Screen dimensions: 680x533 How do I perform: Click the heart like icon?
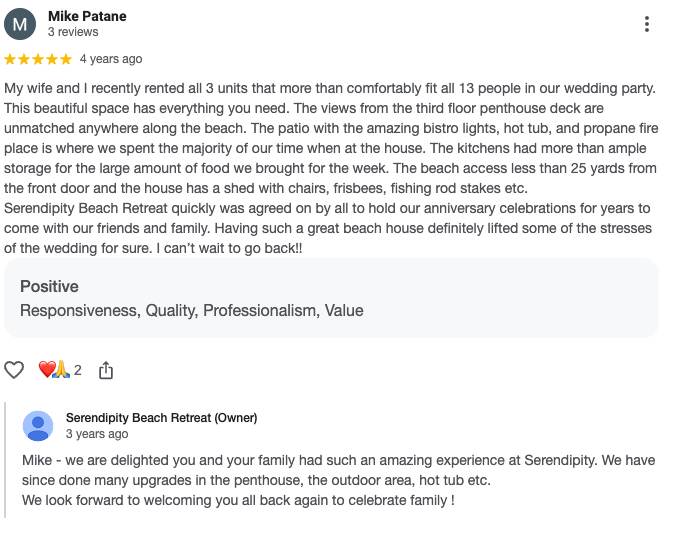[14, 370]
